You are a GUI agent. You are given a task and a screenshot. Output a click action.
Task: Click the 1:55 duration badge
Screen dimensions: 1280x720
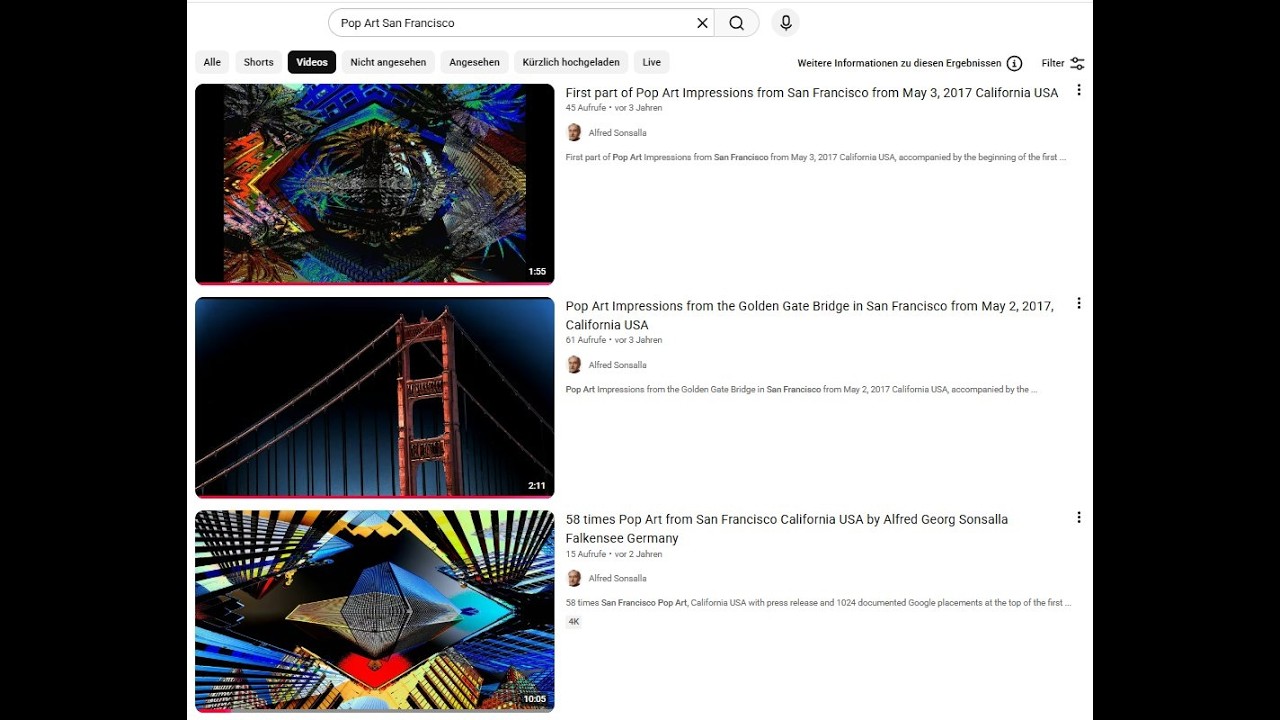[537, 272]
